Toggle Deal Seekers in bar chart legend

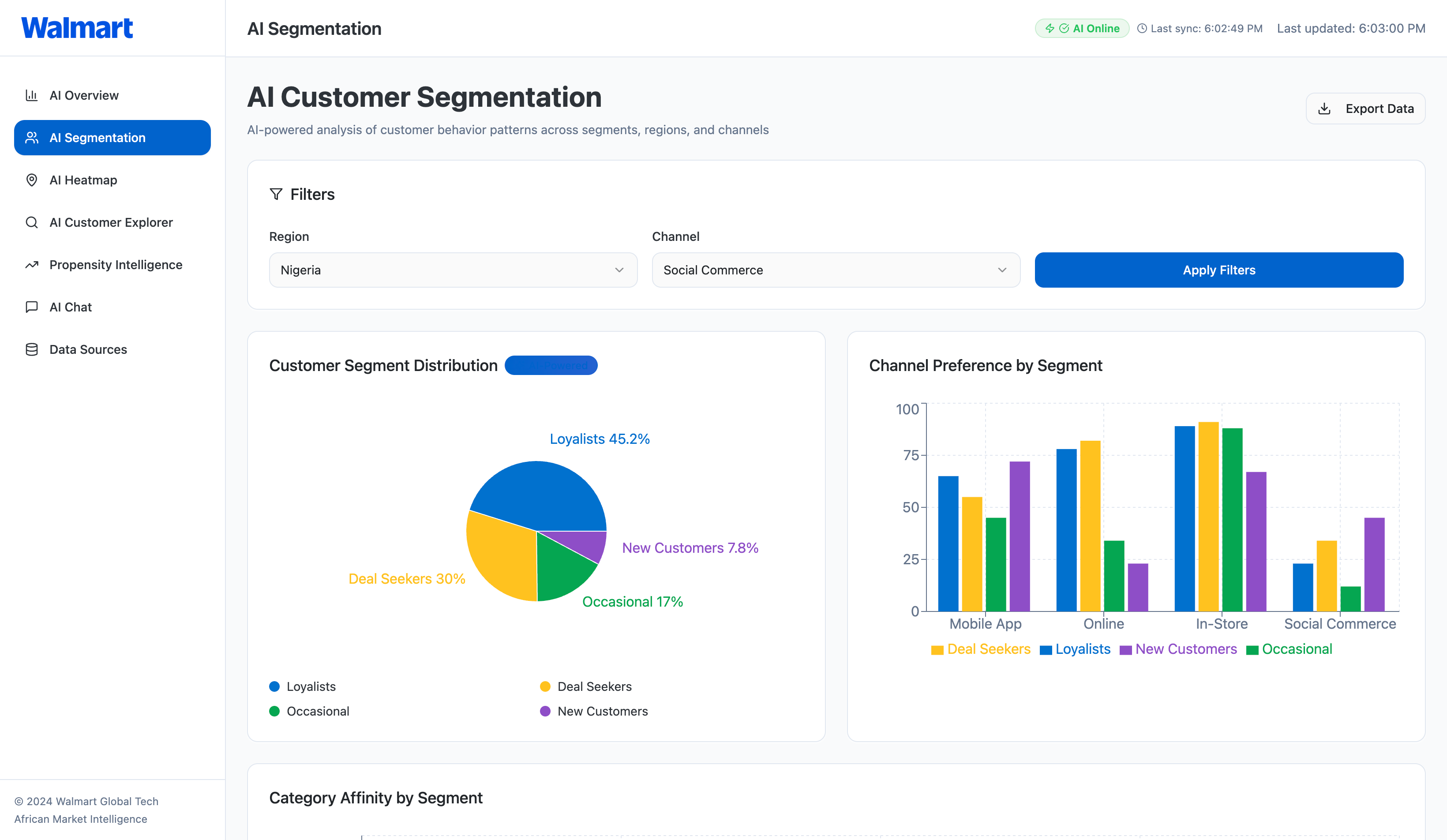point(981,649)
